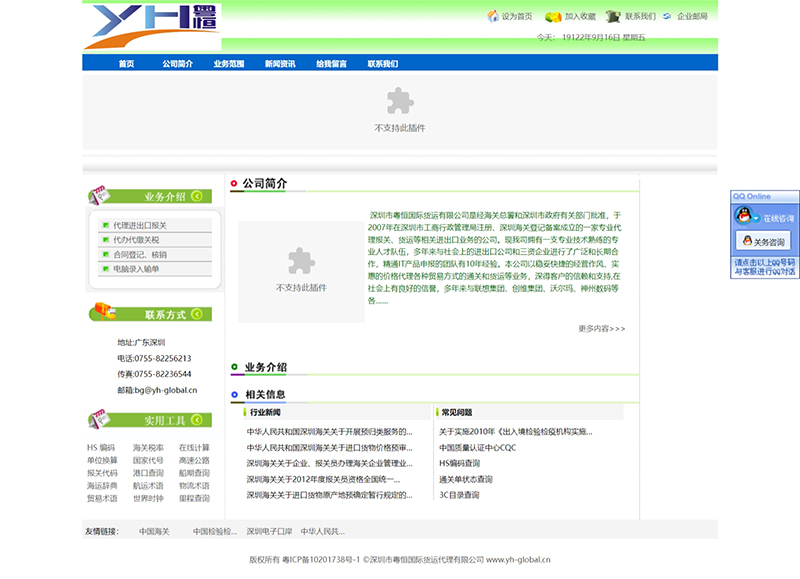
Task: Click the yellow 加入收藏 bookmark icon
Action: click(x=552, y=16)
